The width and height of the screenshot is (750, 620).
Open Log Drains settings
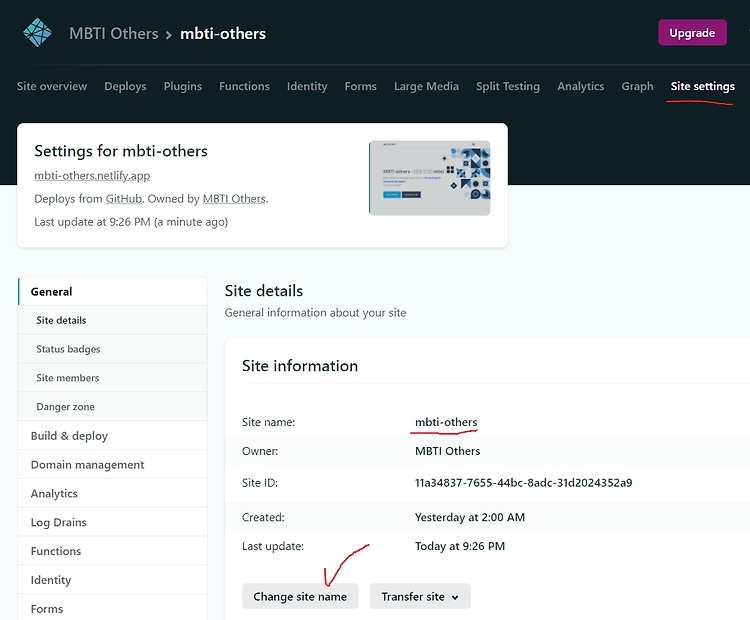click(x=113, y=522)
